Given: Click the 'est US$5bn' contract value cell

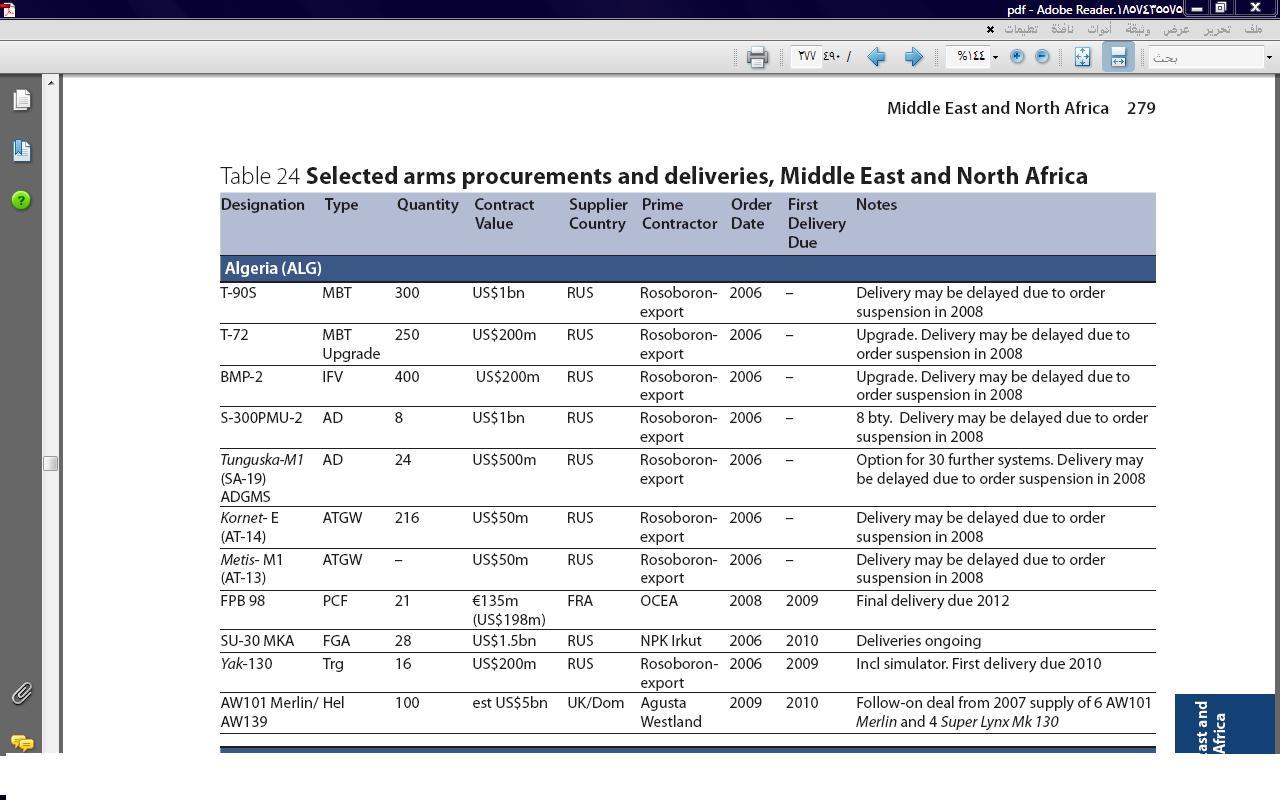Looking at the screenshot, I should click(x=510, y=703).
